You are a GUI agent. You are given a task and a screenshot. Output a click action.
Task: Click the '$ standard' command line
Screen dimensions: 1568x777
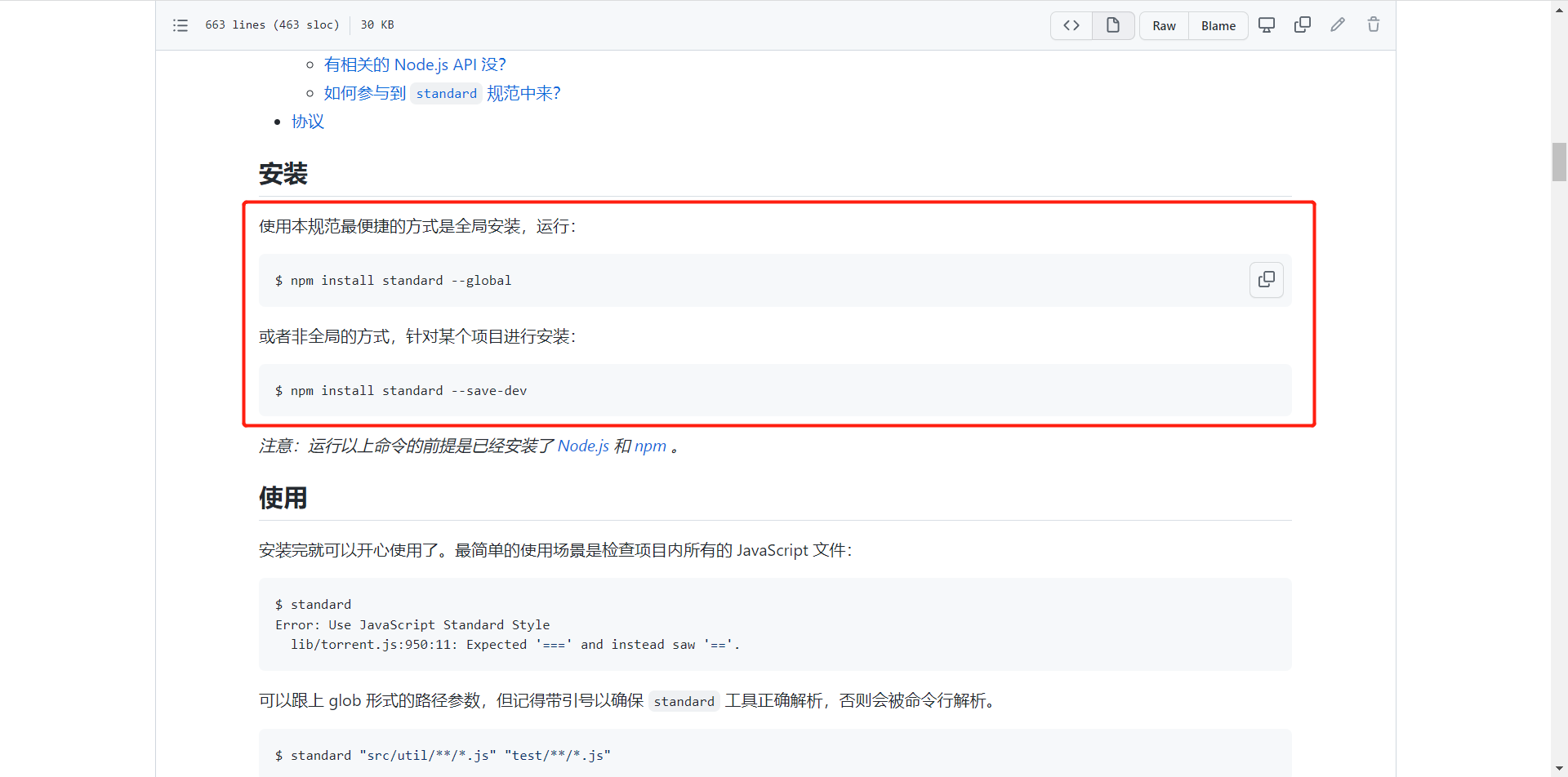(314, 605)
